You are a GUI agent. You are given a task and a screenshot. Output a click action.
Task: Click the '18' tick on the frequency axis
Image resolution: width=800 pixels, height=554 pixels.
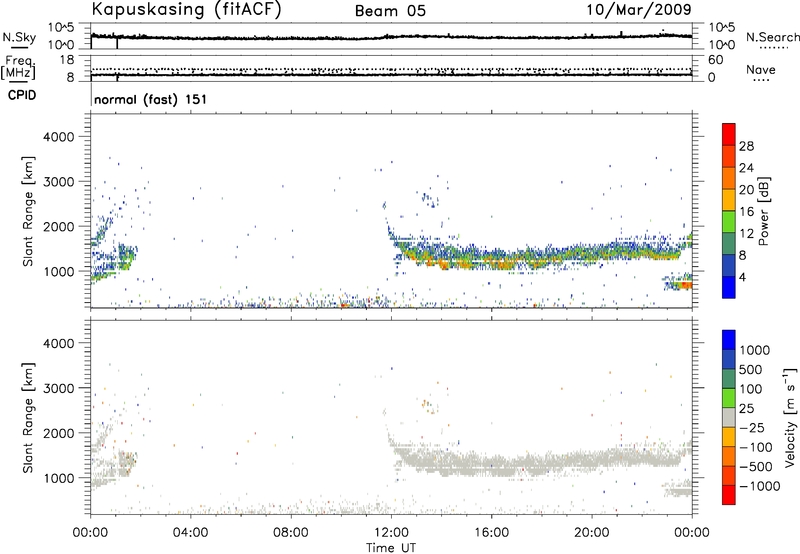click(67, 60)
